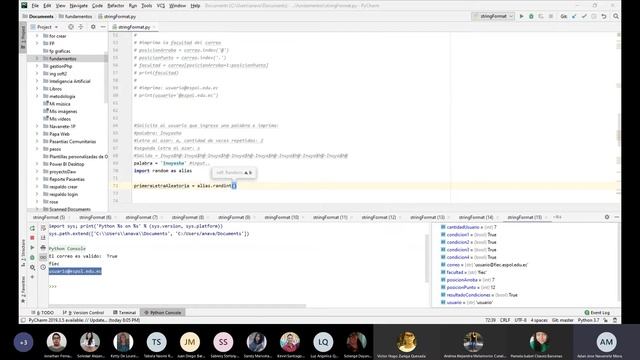Open the File menu
Screen dimensions: 640x360
(35, 6)
